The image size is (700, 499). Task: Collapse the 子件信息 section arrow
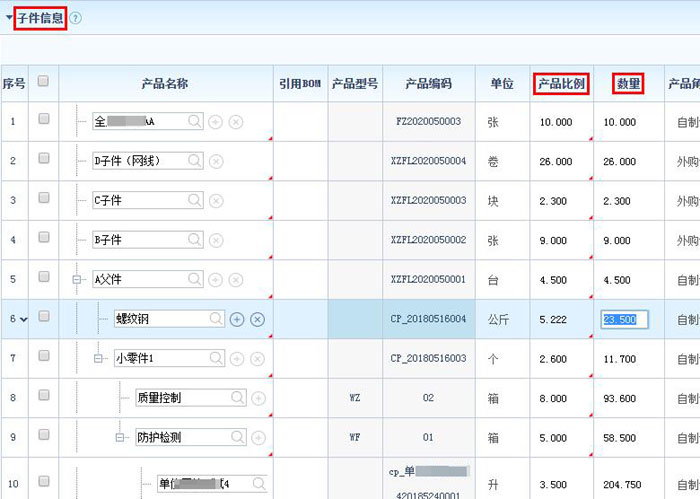pos(9,18)
